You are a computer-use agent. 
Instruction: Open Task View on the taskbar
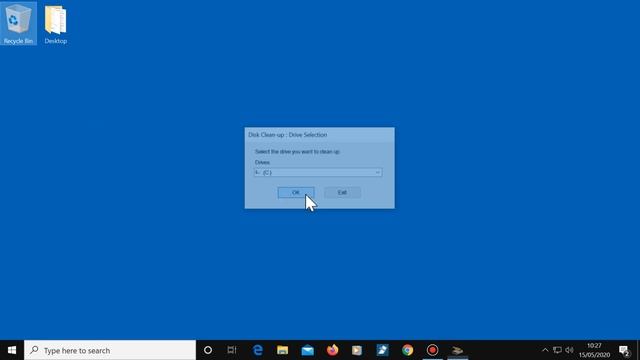[232, 350]
